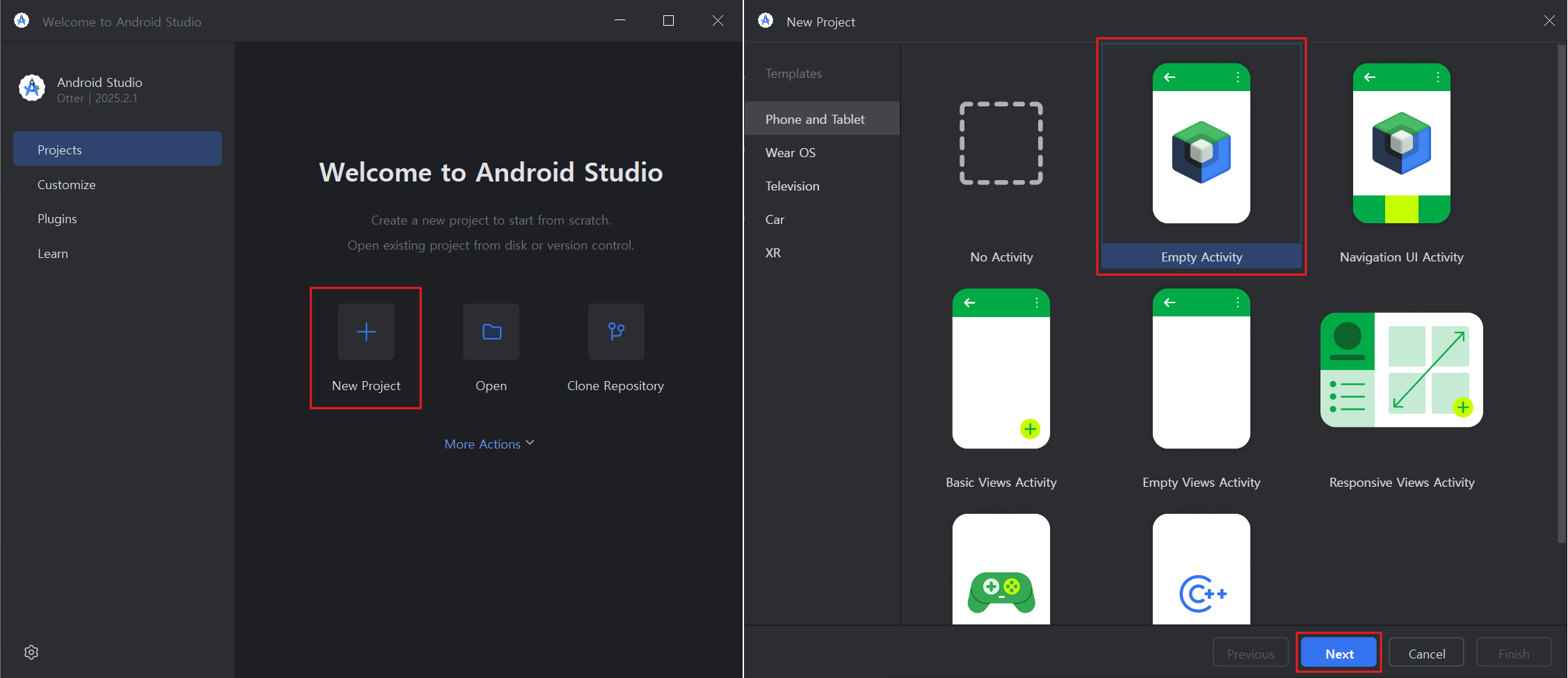
Task: Choose Phone and Tablet templates category
Action: point(823,119)
